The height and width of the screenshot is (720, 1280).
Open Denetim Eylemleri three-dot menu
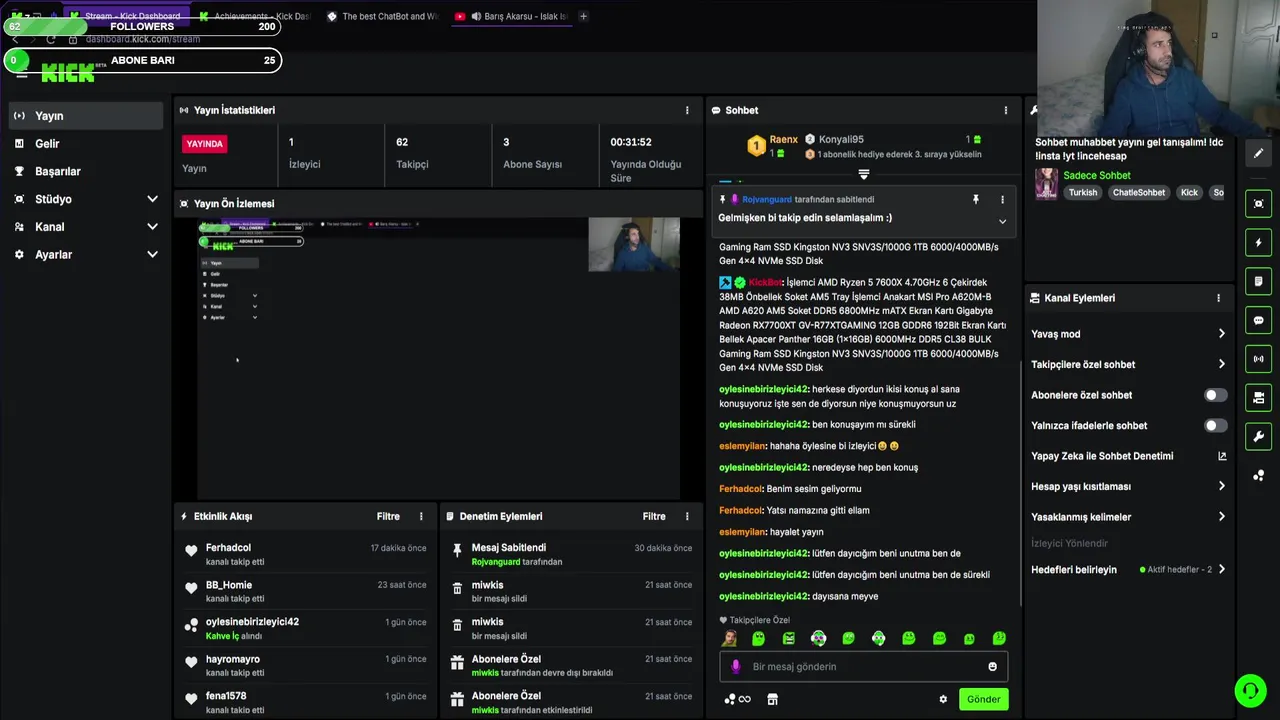pos(686,516)
